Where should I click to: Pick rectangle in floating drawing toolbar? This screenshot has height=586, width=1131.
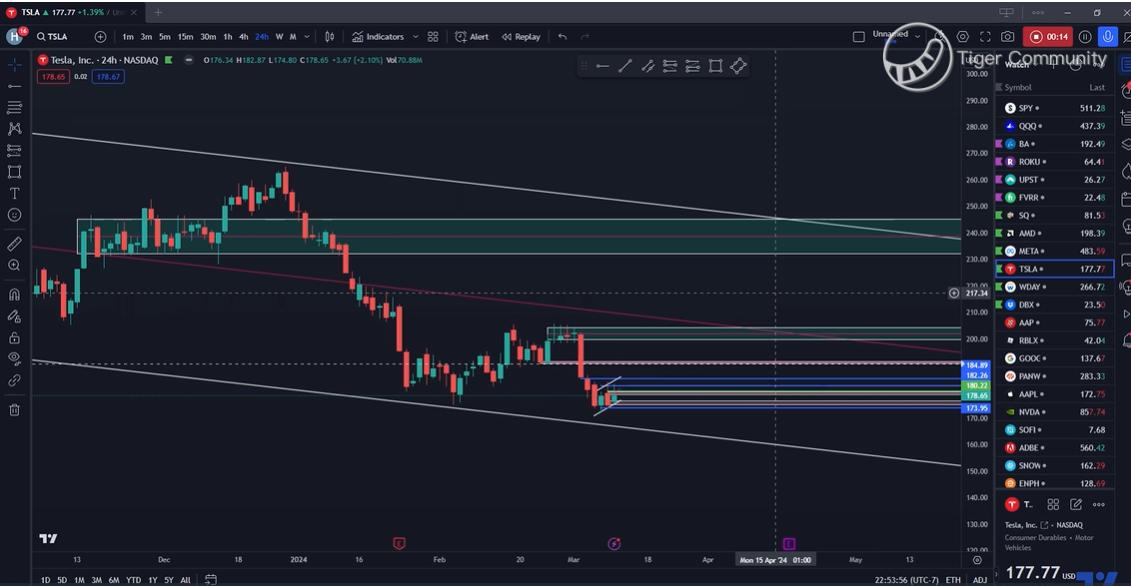pos(716,66)
